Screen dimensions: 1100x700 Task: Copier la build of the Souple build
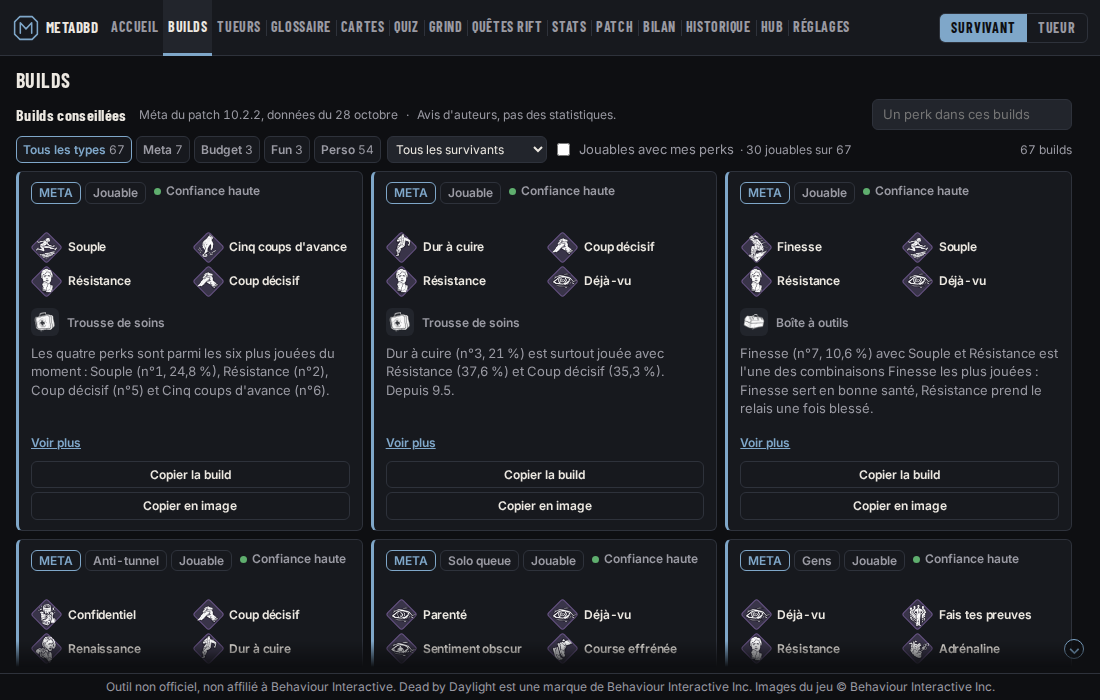pyautogui.click(x=190, y=475)
